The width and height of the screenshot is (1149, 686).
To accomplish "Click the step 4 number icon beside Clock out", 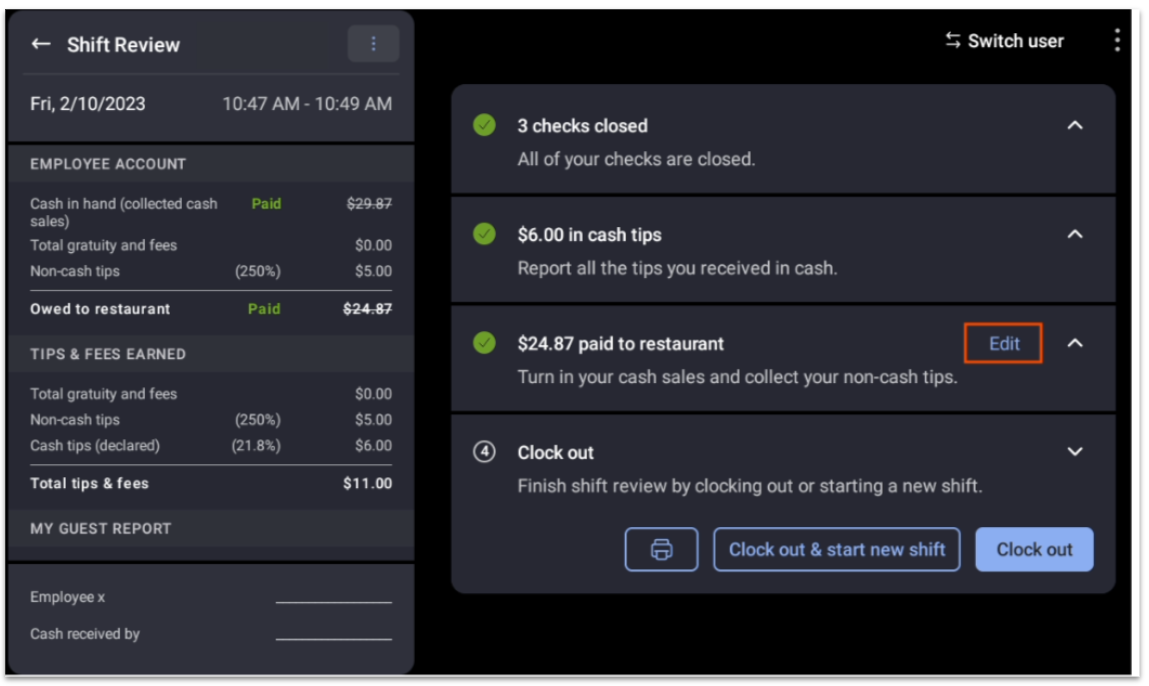I will tap(484, 452).
